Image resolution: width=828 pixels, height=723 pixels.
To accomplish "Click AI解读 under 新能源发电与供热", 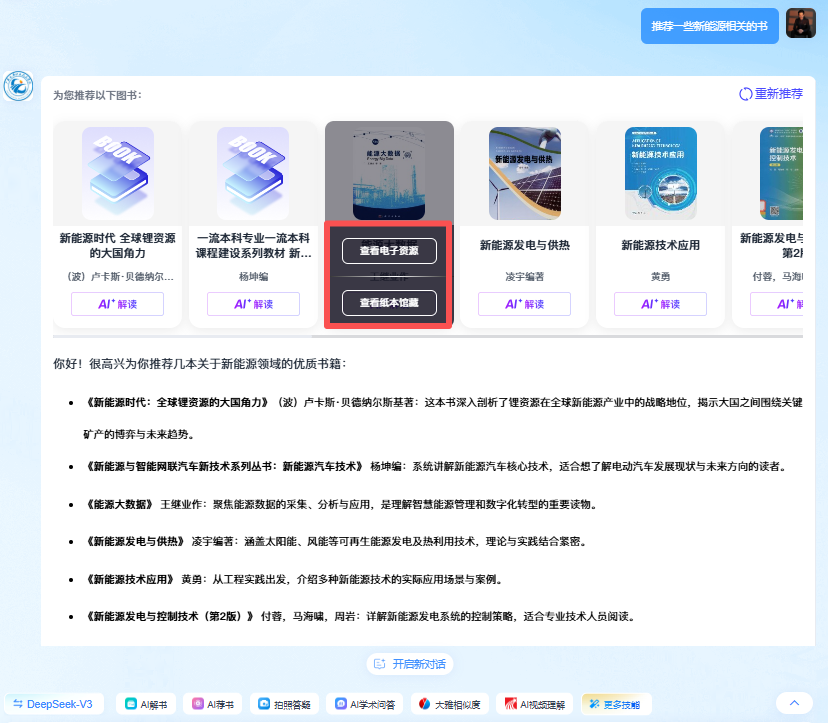I will click(524, 304).
